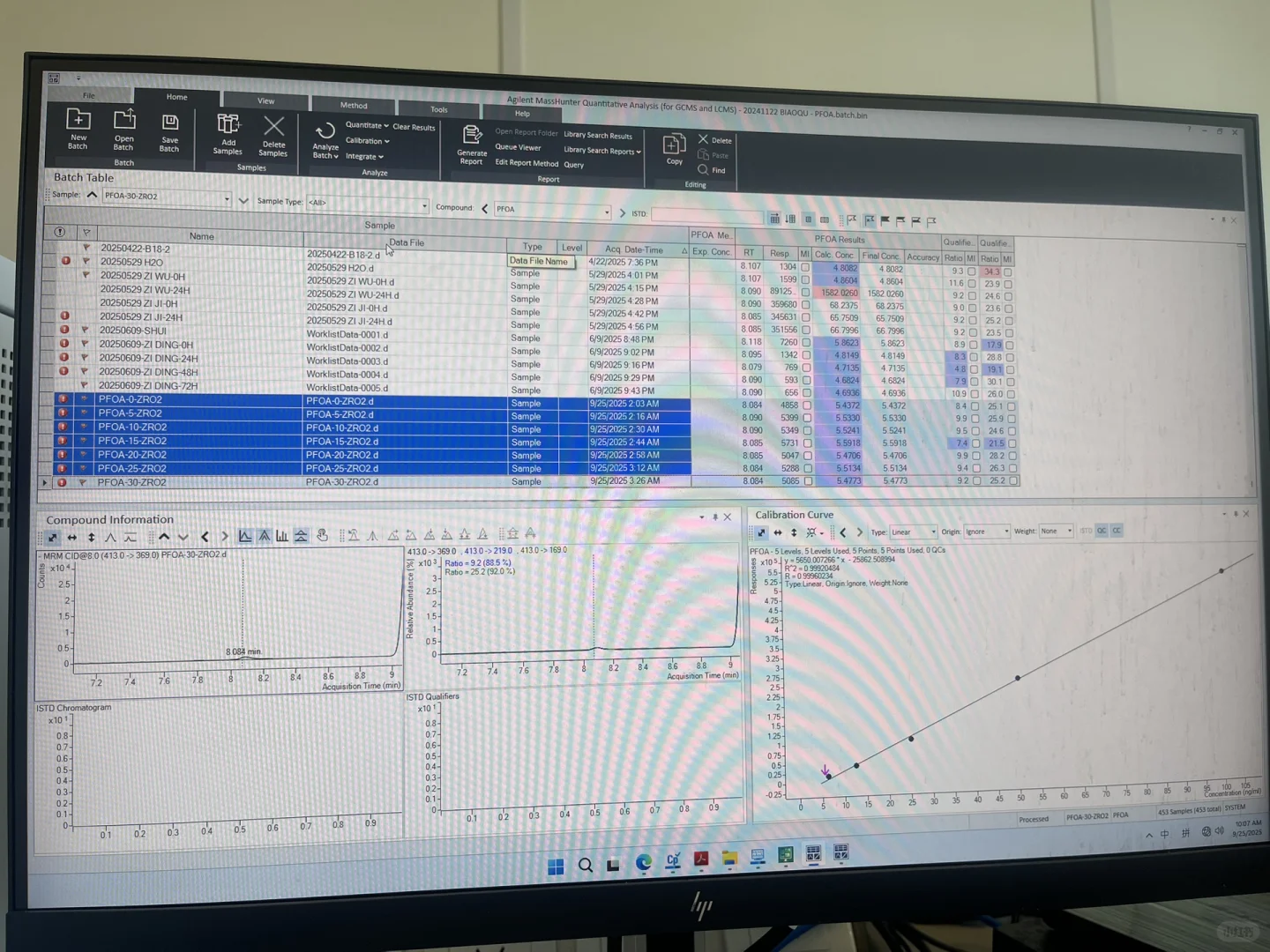This screenshot has width=1270, height=952.
Task: Toggle qualifier MI checkbox beside ratio 21.5
Action: click(1012, 444)
